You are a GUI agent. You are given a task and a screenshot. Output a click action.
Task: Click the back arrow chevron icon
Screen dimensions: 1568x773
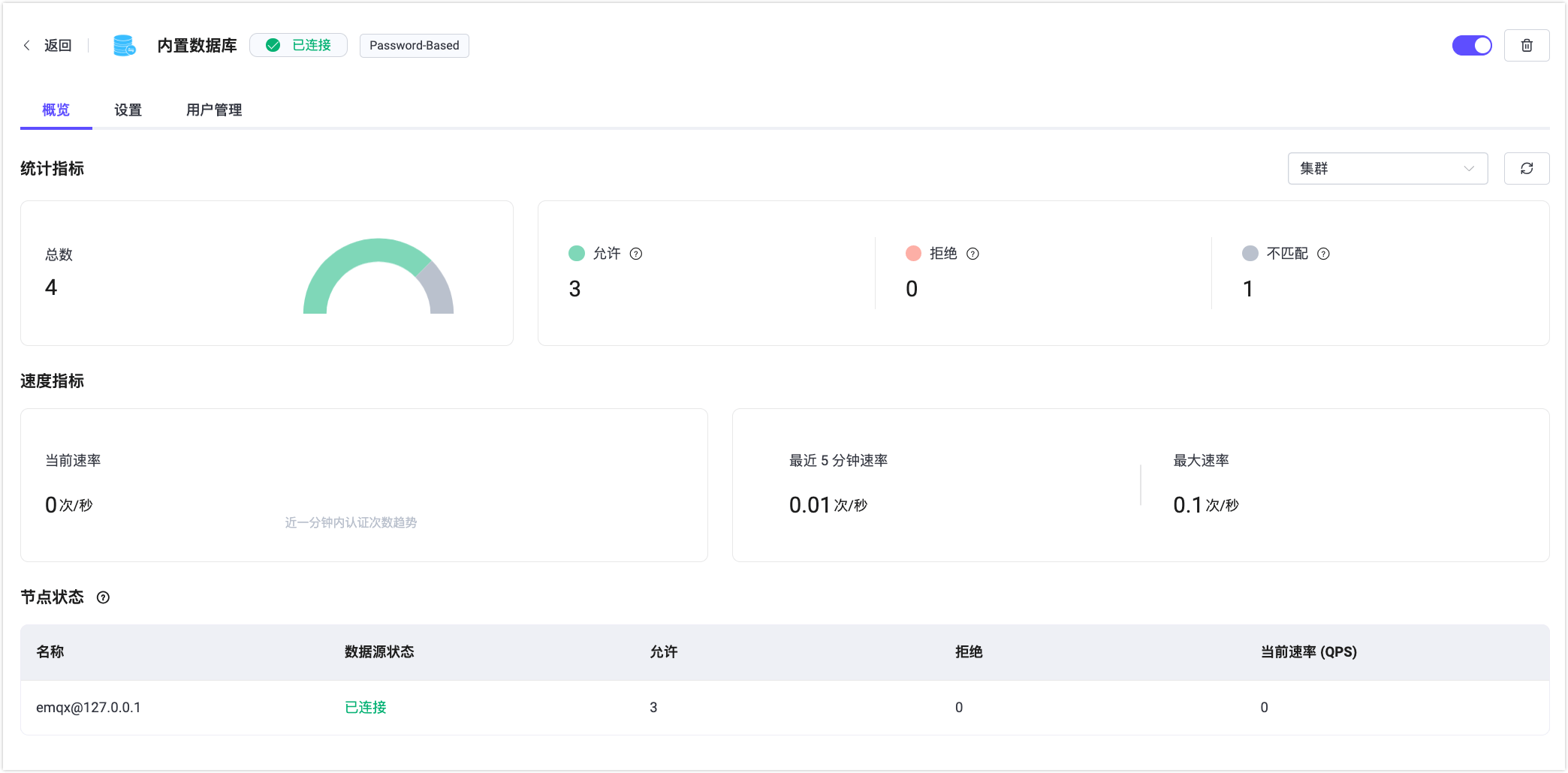coord(27,46)
